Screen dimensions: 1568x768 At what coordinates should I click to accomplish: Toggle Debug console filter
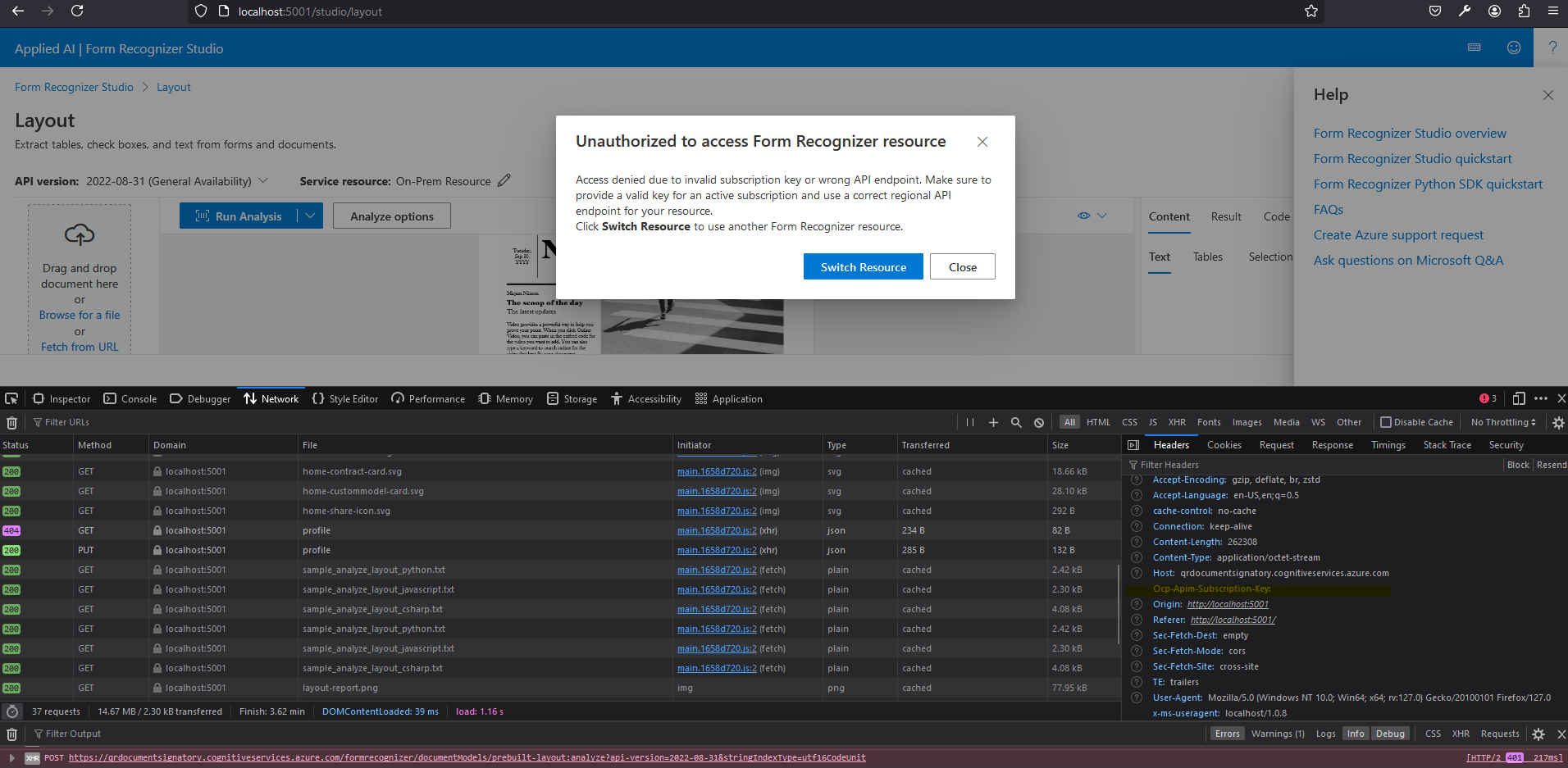[1390, 734]
